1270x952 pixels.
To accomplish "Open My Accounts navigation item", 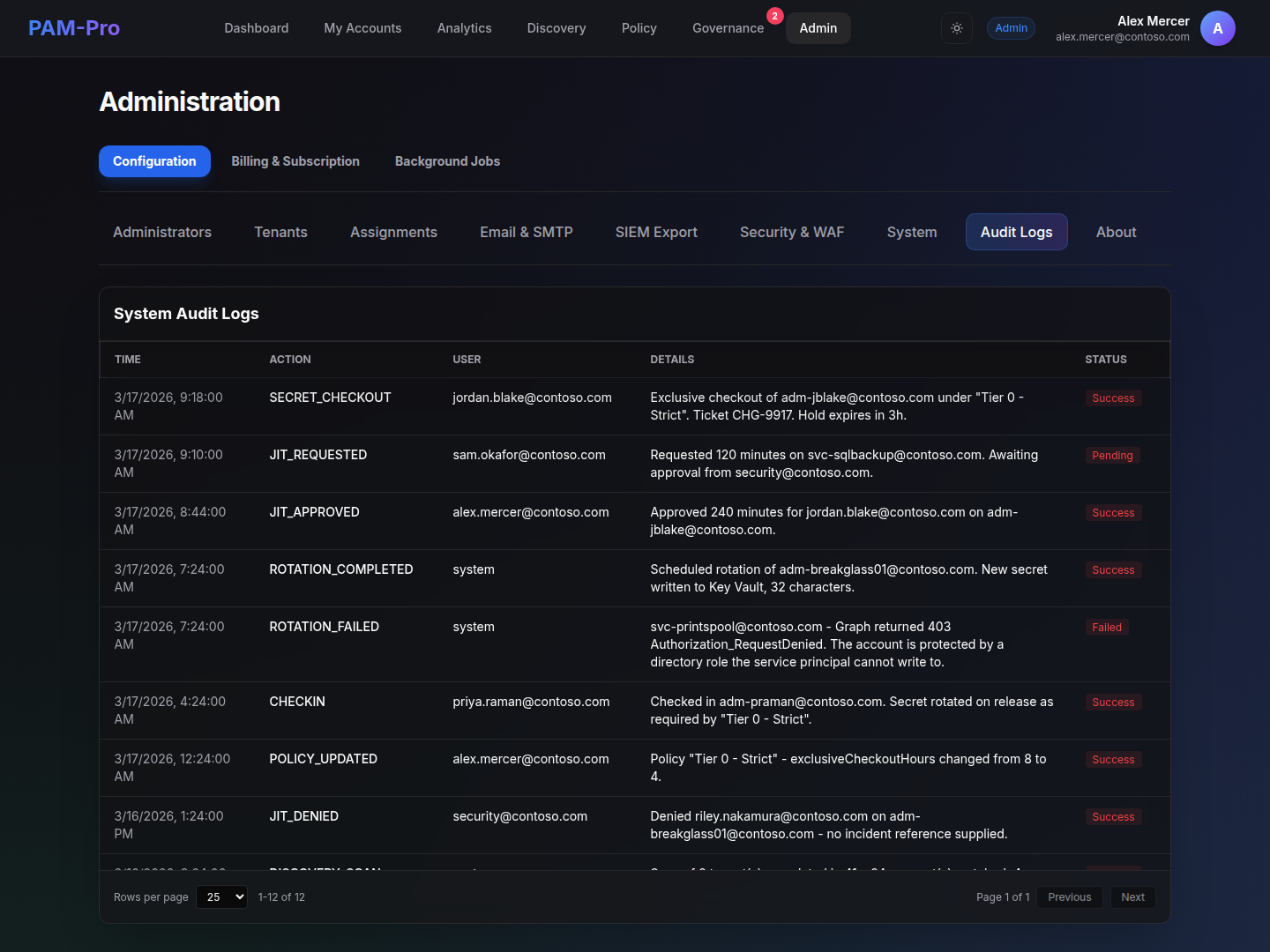I will (362, 28).
